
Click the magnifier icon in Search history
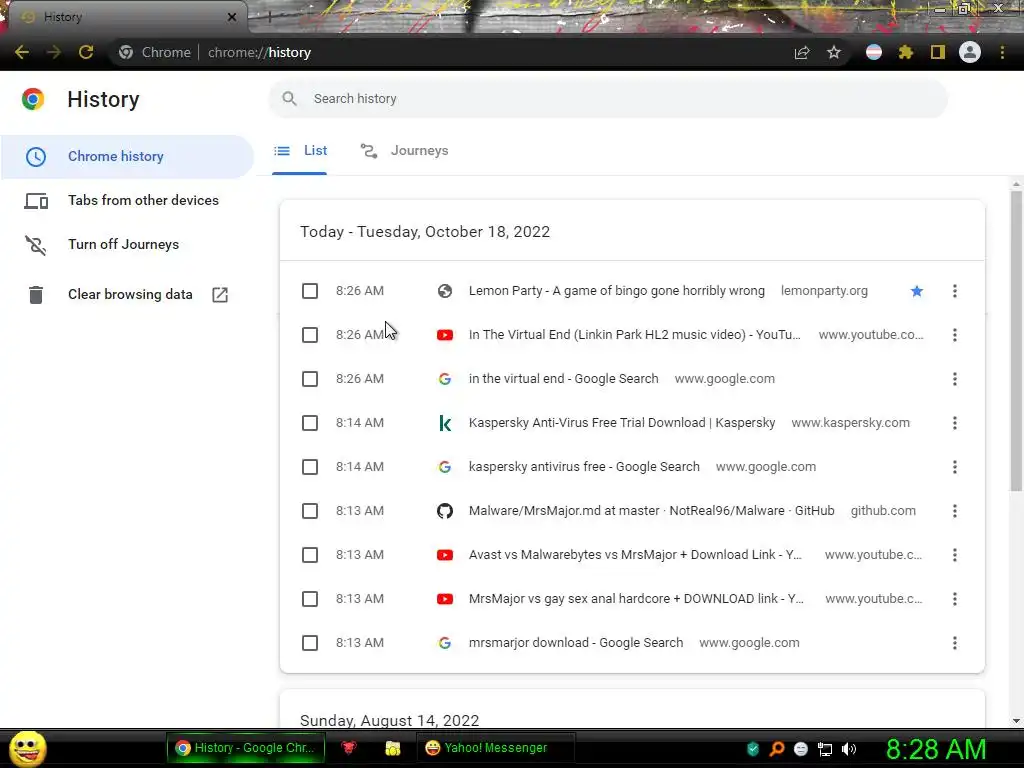click(289, 99)
